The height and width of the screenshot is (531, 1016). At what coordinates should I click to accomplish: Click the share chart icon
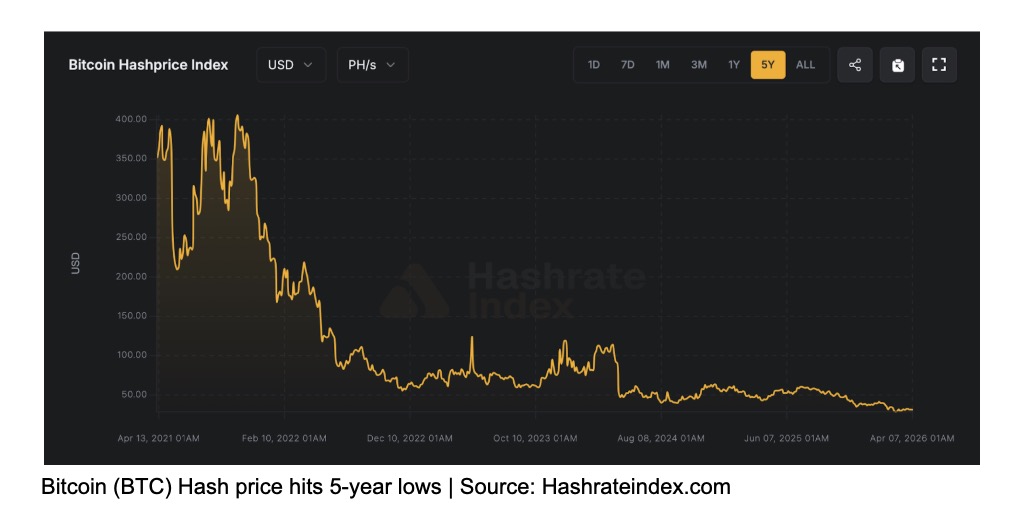click(855, 65)
